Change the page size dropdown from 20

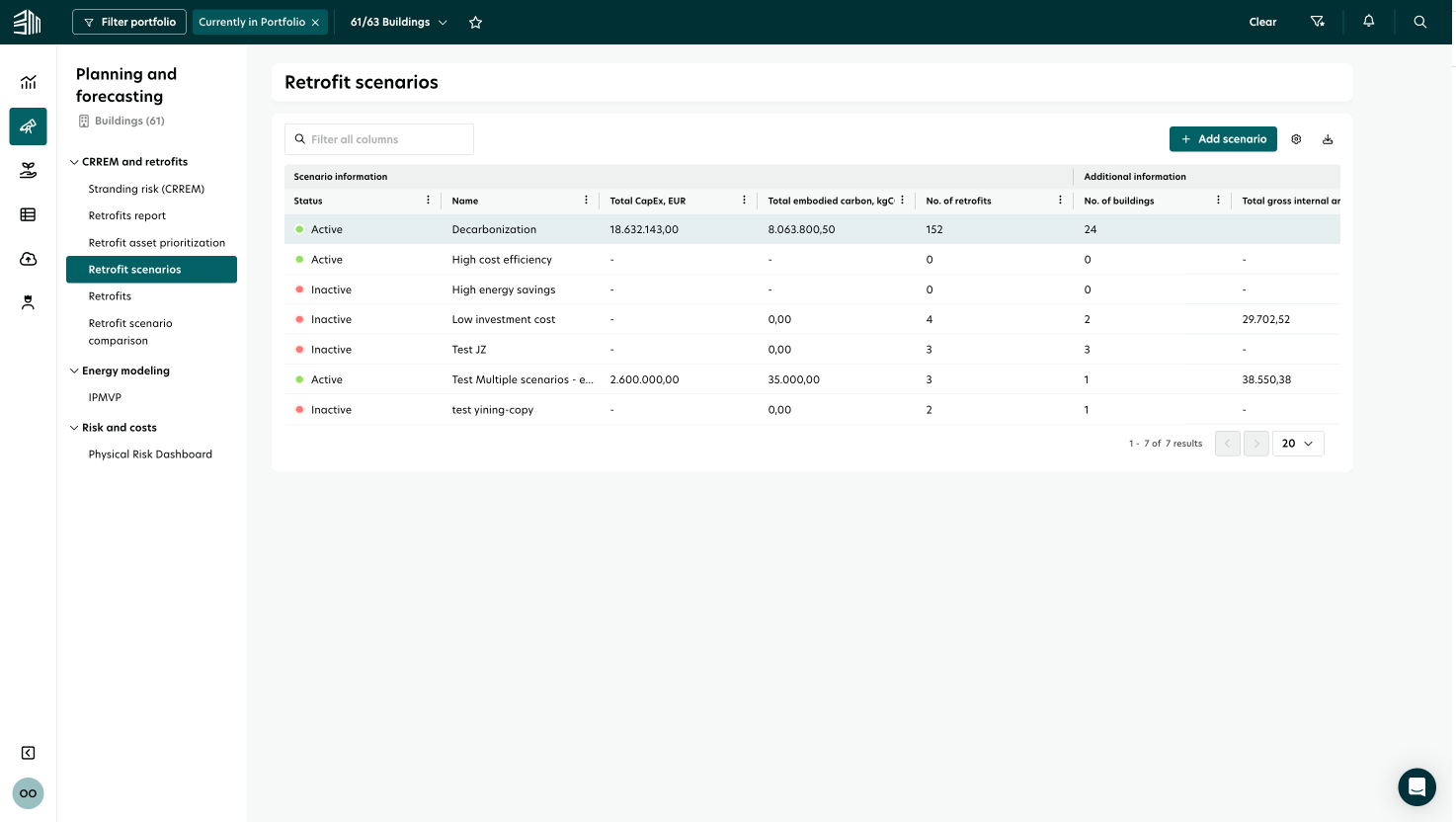[1297, 444]
